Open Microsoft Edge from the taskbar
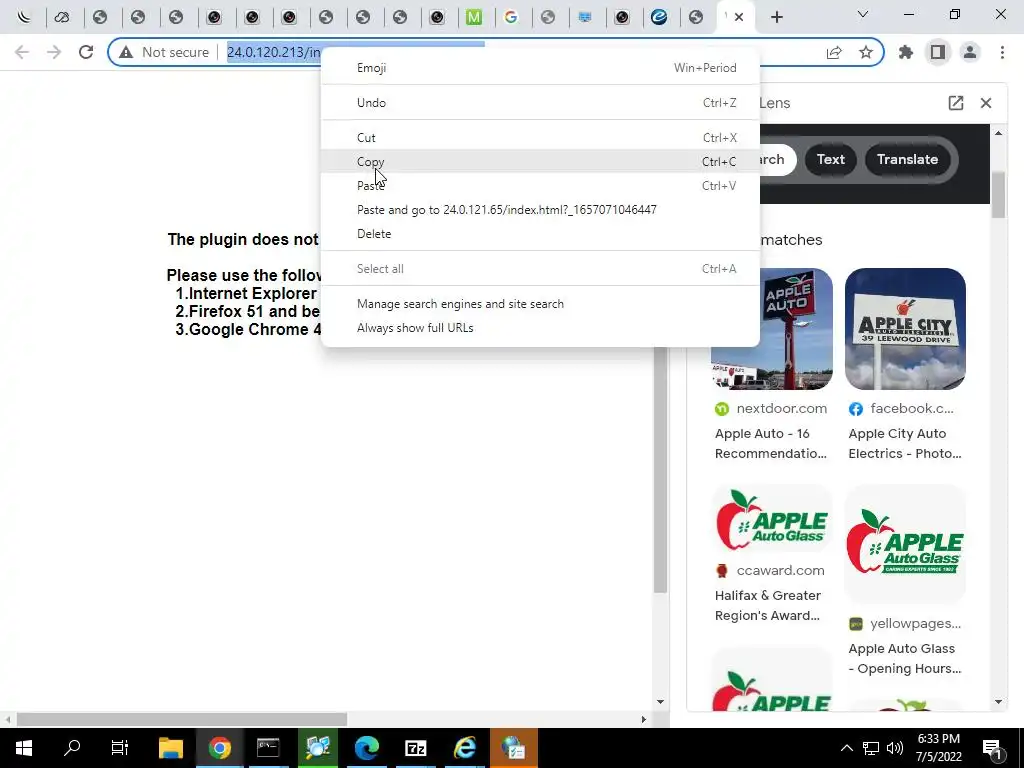The height and width of the screenshot is (768, 1024). [366, 748]
